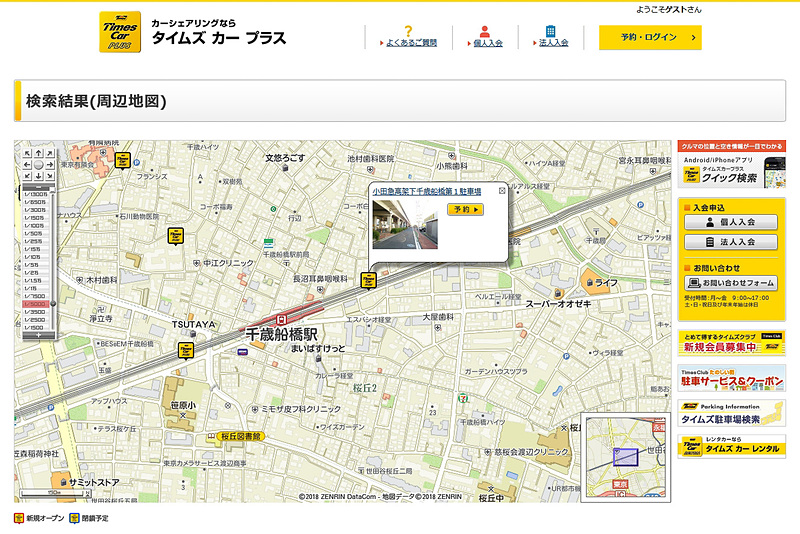Open 小田急高架下千歳船橋第1駐車場 link
The width and height of the screenshot is (800, 534).
[x=427, y=192]
